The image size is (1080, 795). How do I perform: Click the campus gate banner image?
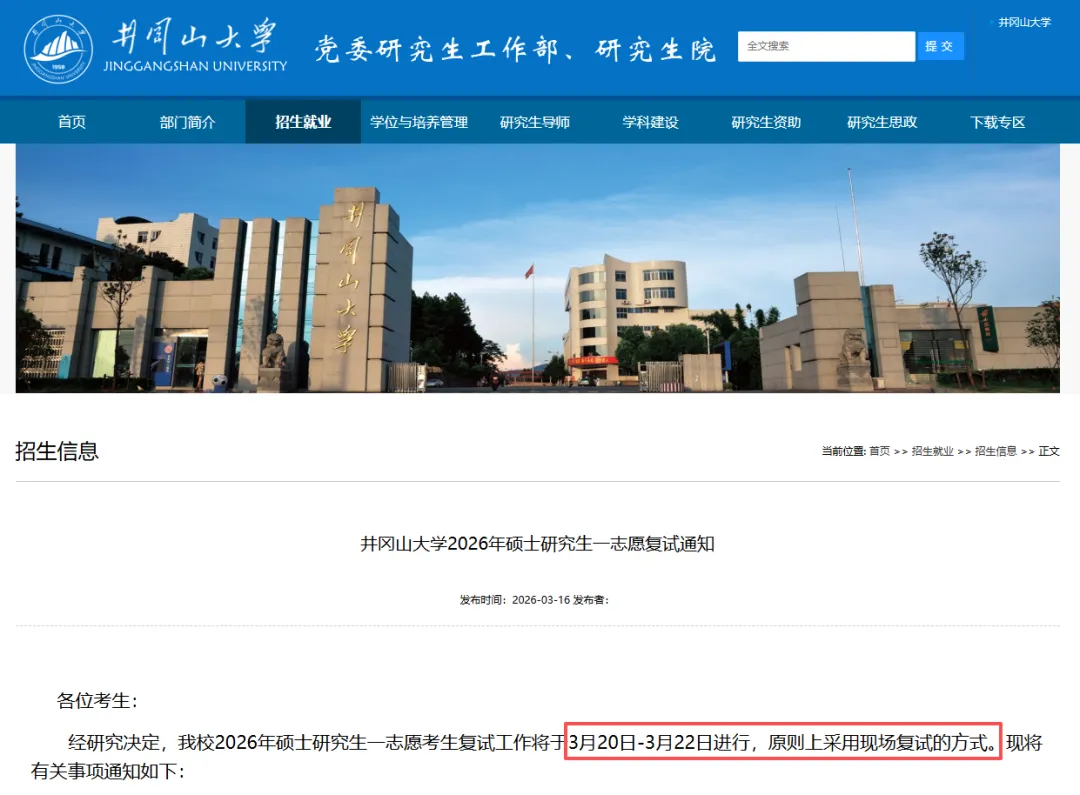point(537,269)
